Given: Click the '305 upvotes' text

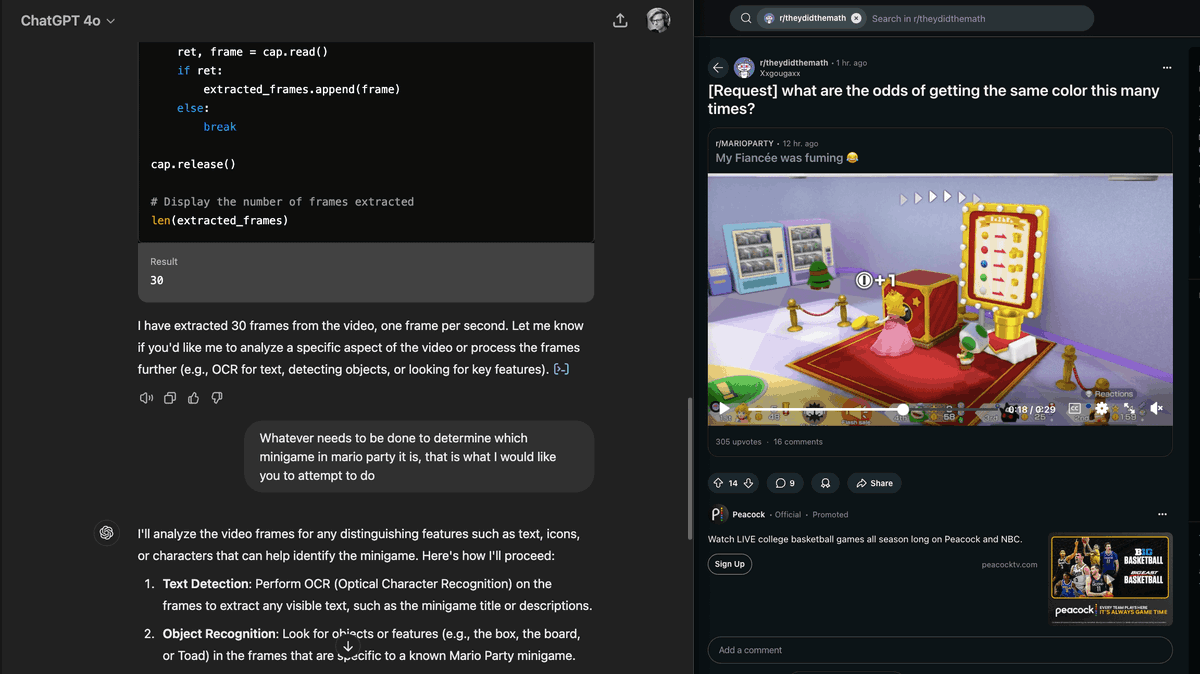Looking at the screenshot, I should 738,441.
